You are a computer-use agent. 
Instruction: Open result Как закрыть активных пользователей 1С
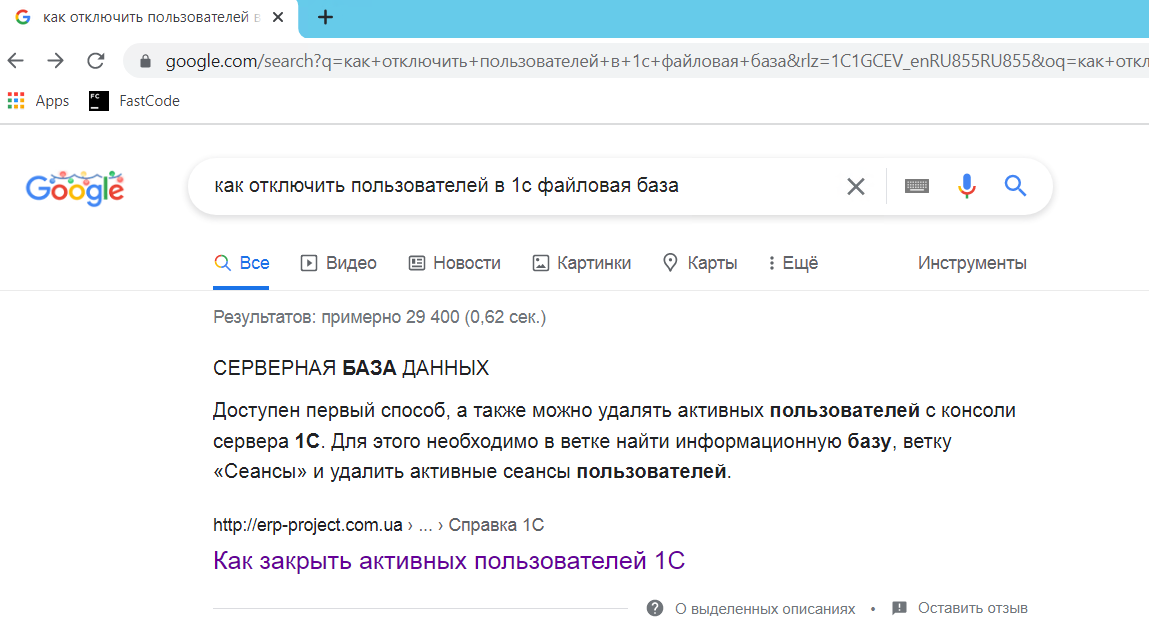448,561
